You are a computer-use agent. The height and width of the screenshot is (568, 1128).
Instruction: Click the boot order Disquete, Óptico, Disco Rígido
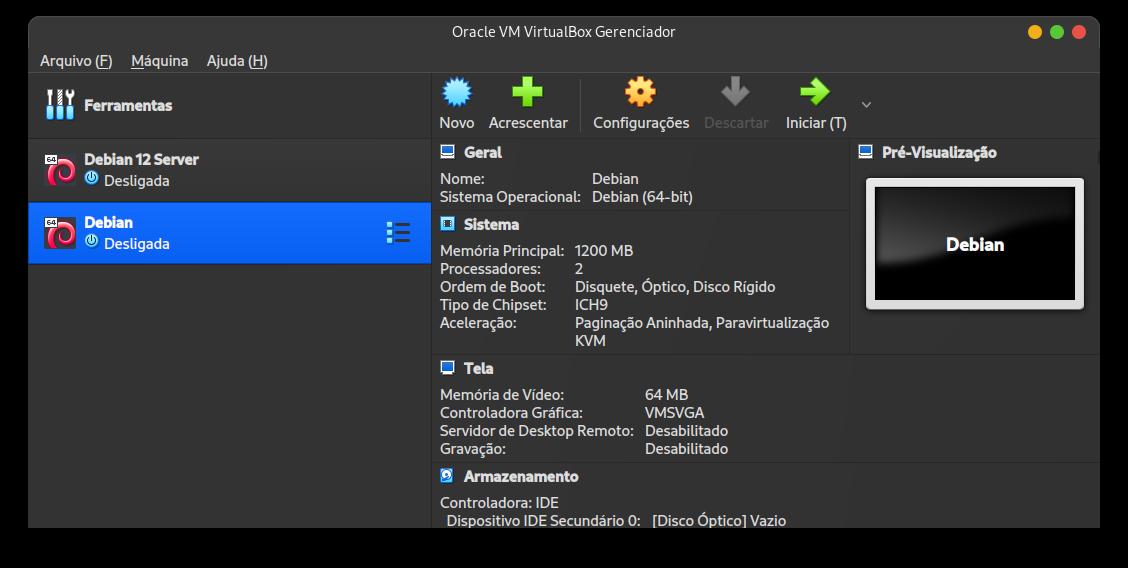coord(675,287)
